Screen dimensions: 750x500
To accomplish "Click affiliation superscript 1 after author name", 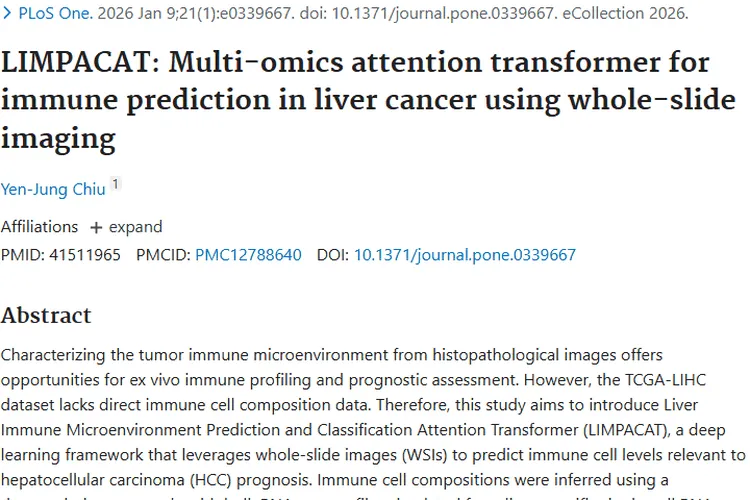I will click(x=116, y=183).
